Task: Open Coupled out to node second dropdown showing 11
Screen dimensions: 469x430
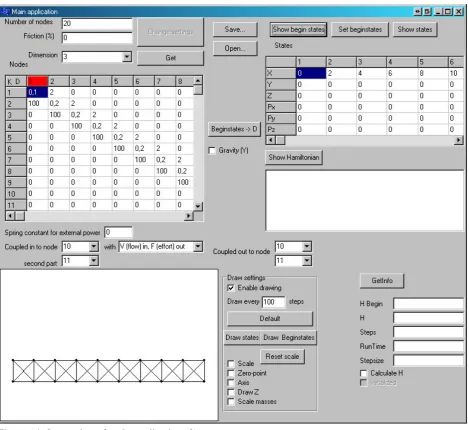Action: tap(307, 261)
